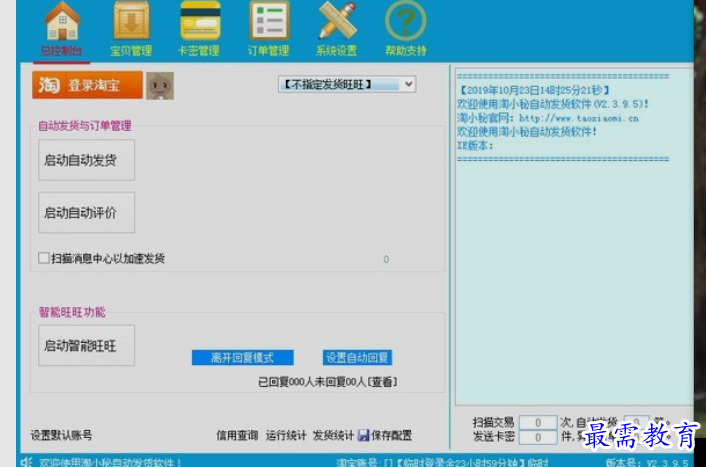Click the floppy disk save icon

(x=363, y=435)
